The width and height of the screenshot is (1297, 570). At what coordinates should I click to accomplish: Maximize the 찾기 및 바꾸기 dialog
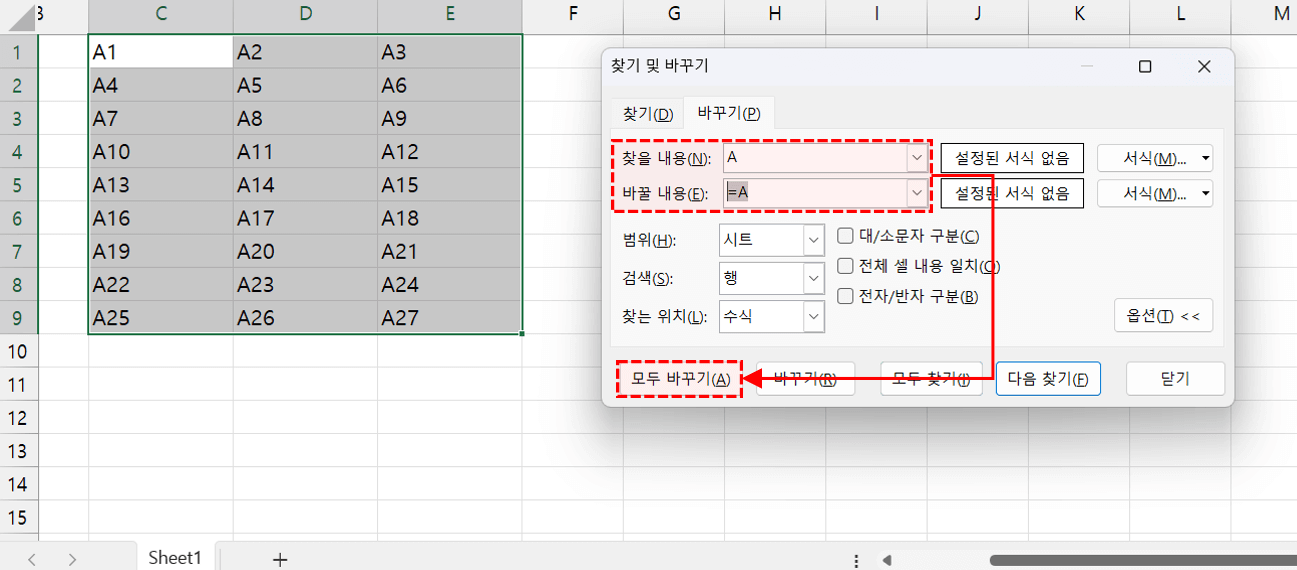[1145, 67]
